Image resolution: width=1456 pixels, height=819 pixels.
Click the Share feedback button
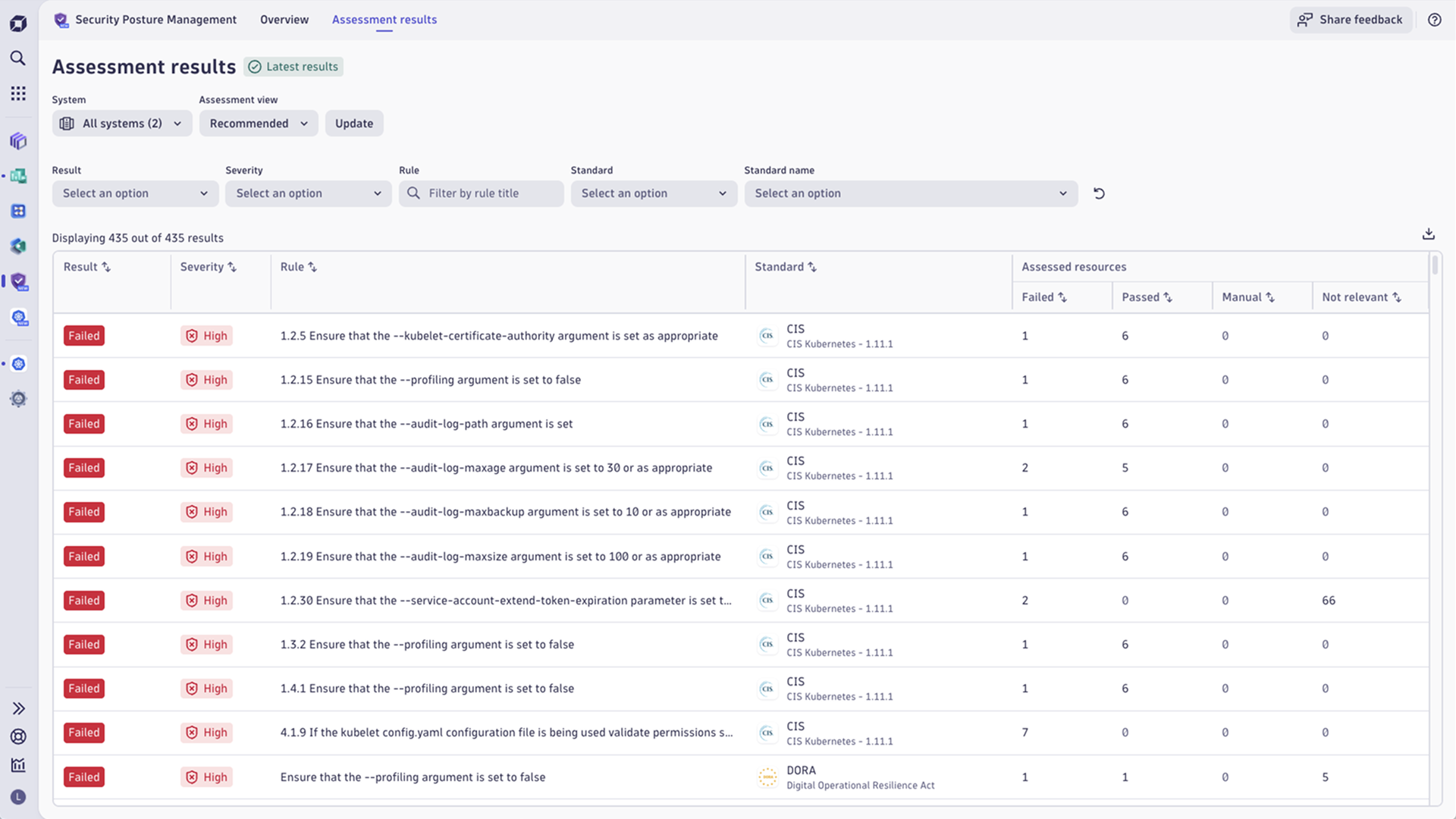point(1351,20)
